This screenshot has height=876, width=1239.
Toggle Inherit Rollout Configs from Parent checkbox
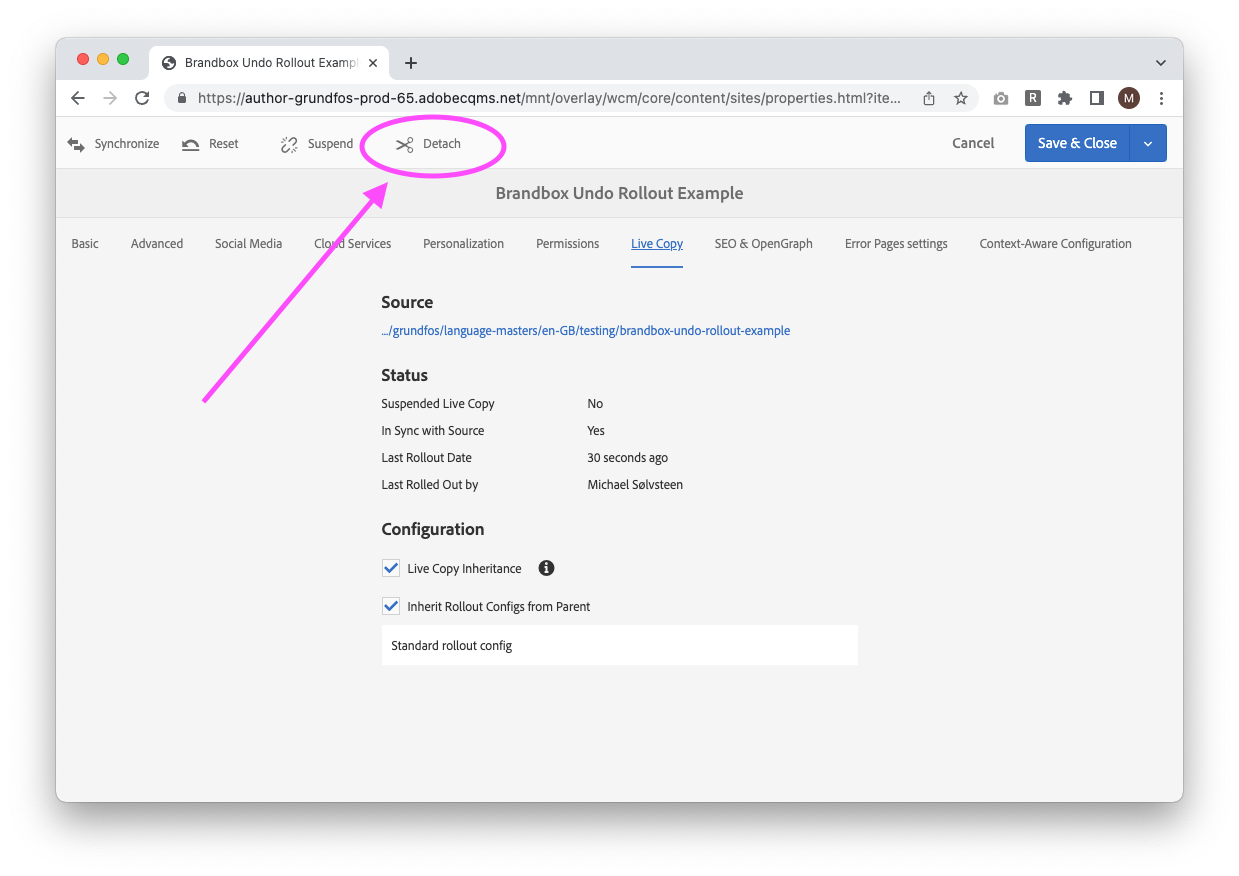pos(391,606)
